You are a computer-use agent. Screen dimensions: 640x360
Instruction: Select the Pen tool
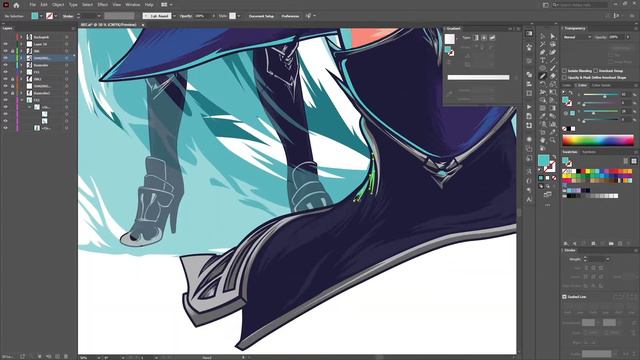coord(542,52)
